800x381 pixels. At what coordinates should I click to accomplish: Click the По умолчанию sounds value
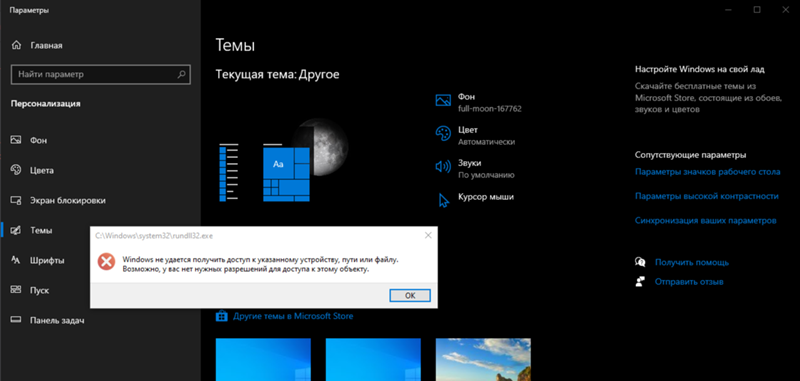coord(486,175)
